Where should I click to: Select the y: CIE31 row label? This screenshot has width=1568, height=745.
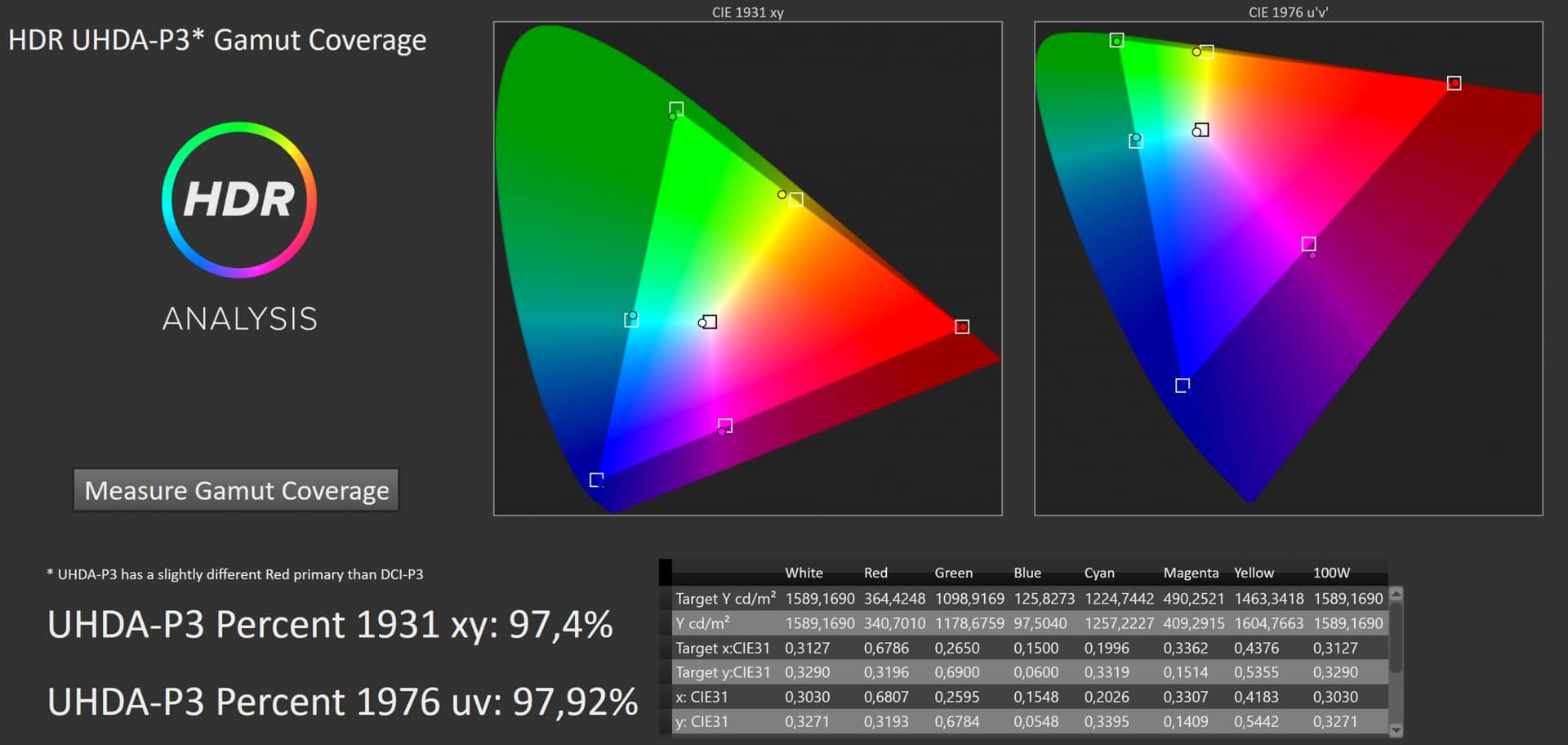point(702,721)
